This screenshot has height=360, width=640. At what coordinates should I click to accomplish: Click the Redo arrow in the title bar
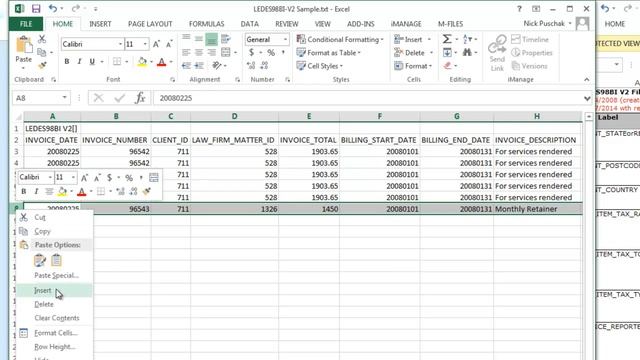76,8
